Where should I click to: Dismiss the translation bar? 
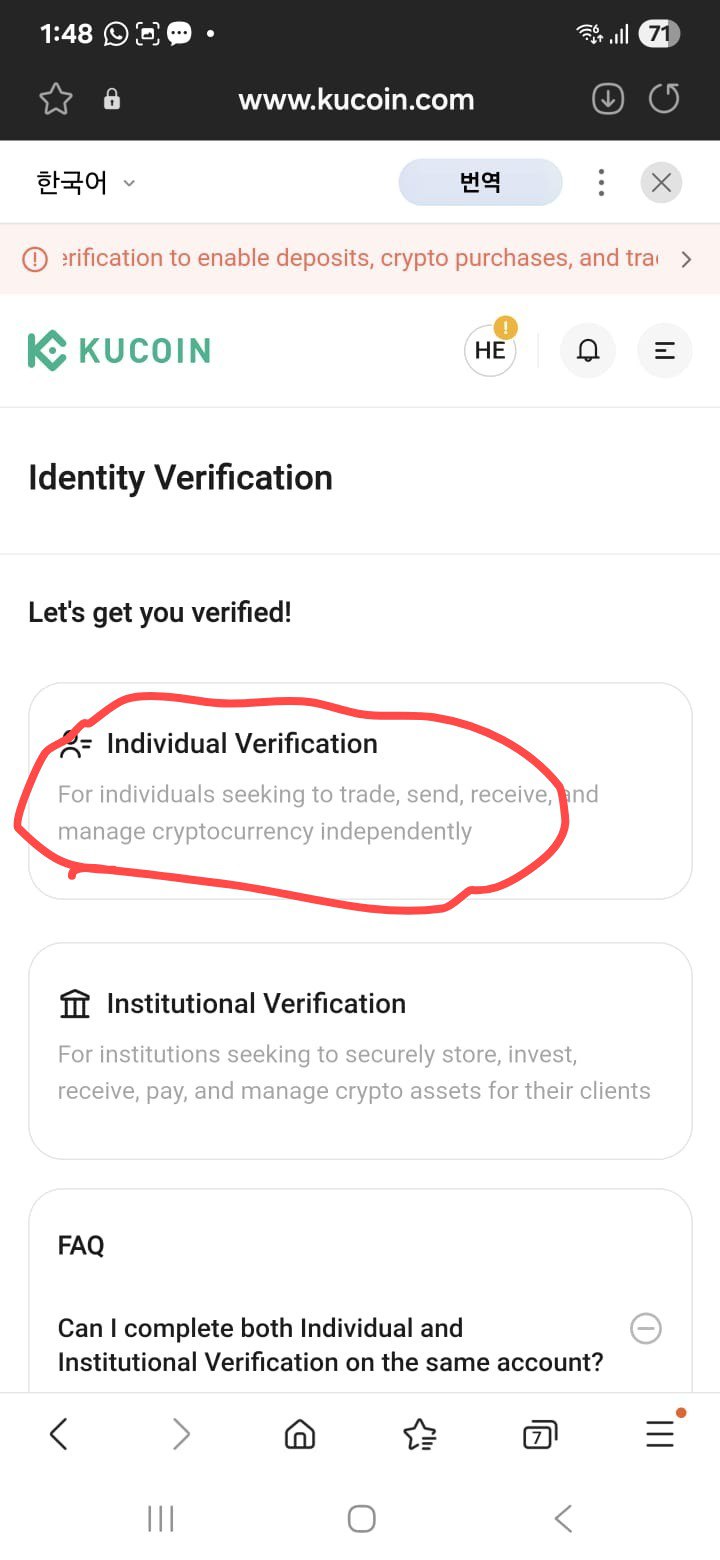point(661,182)
